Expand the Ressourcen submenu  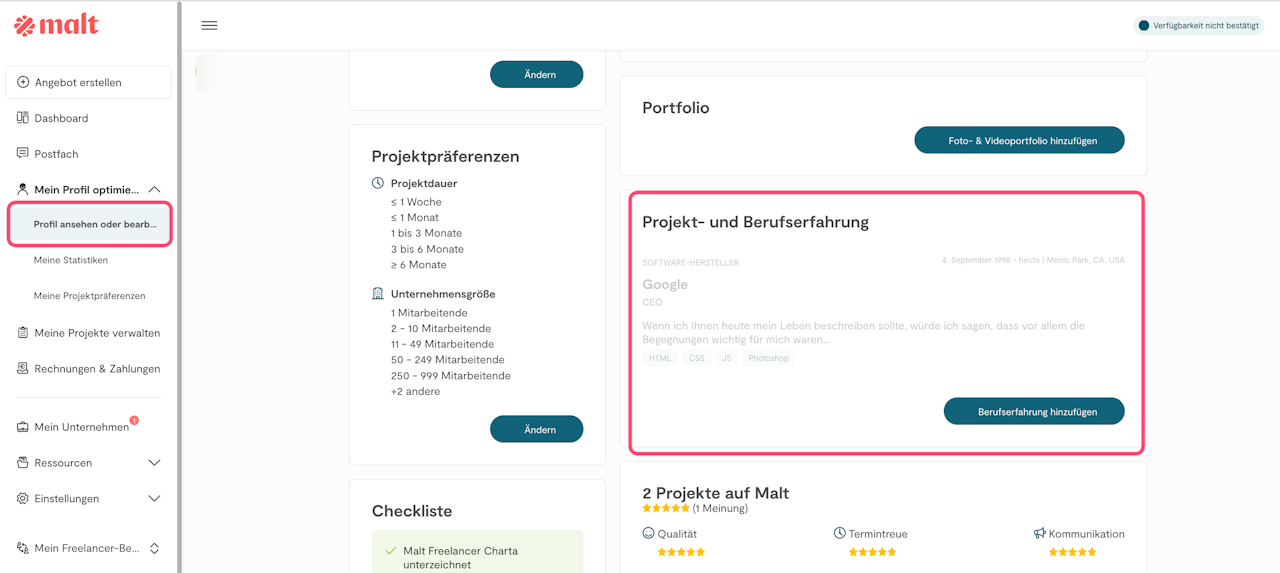pyautogui.click(x=154, y=463)
